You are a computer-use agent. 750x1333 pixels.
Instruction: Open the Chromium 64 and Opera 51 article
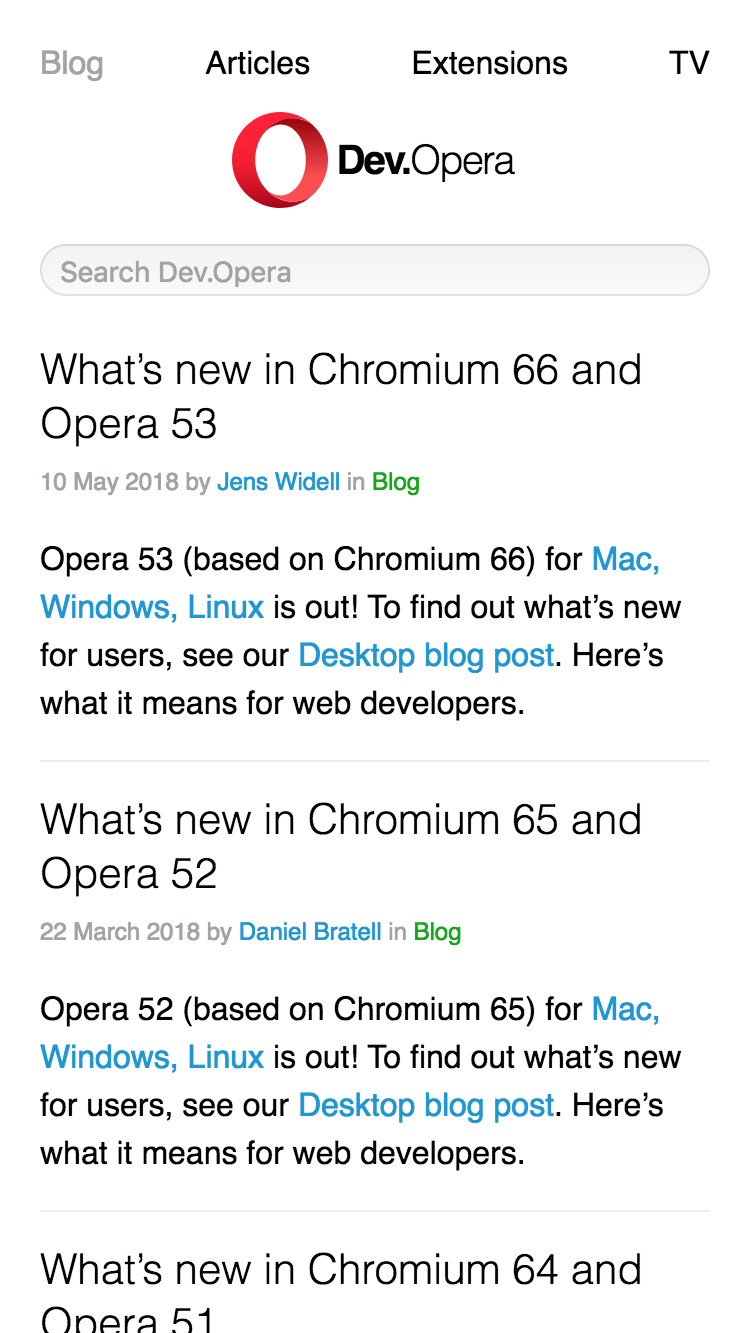click(341, 1290)
